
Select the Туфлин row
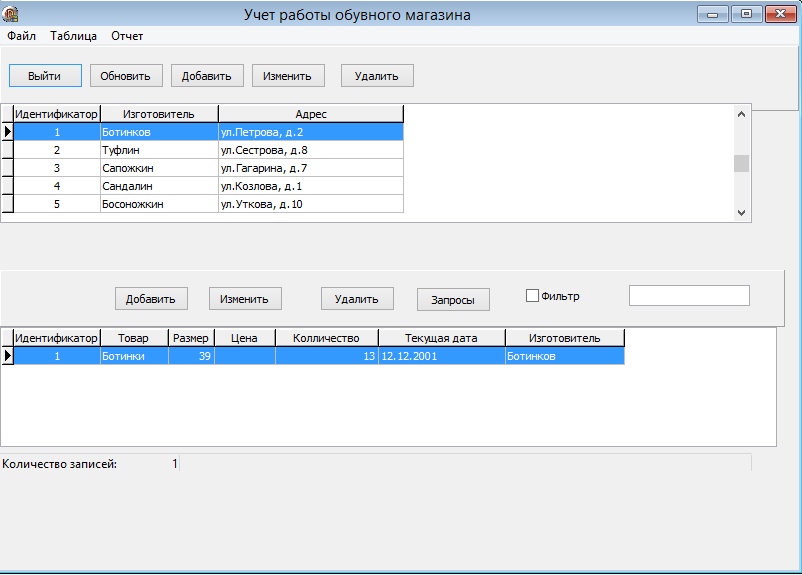pyautogui.click(x=208, y=150)
